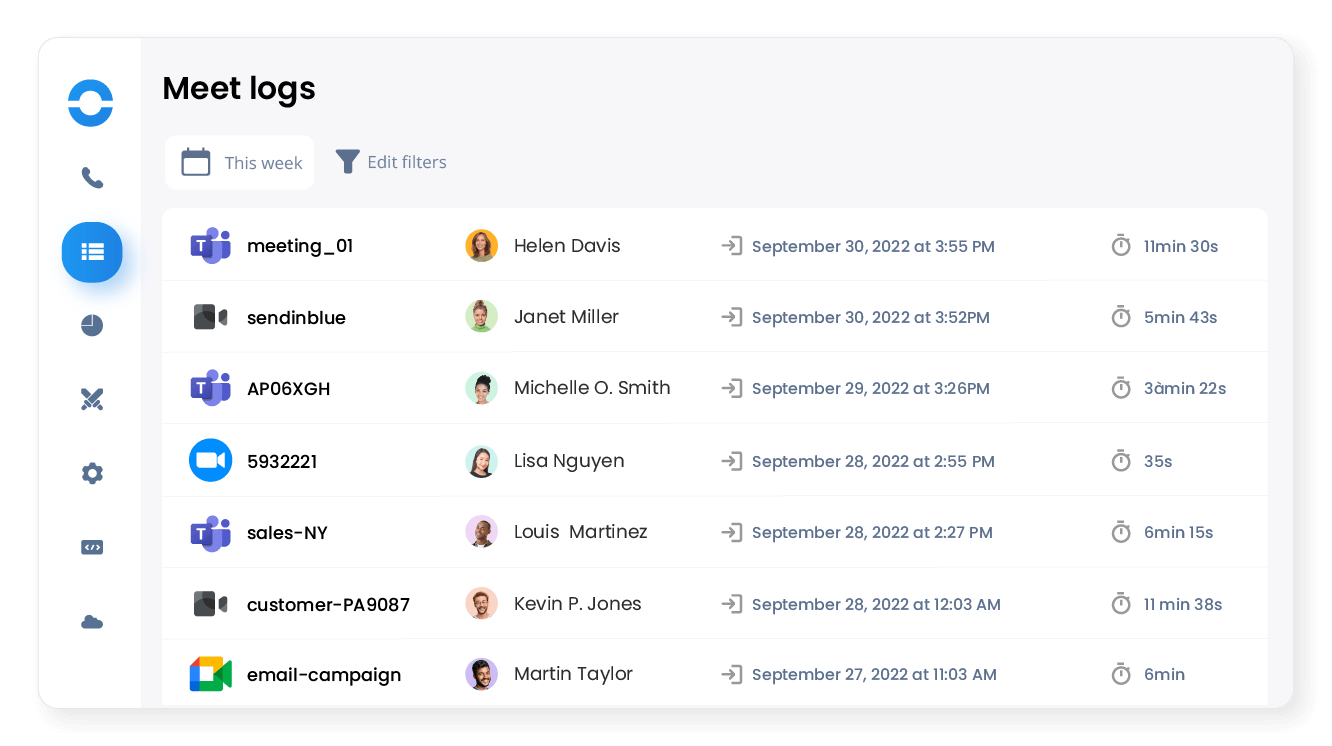Select the code embed icon in sidebar
The height and width of the screenshot is (746, 1332).
pyautogui.click(x=92, y=547)
